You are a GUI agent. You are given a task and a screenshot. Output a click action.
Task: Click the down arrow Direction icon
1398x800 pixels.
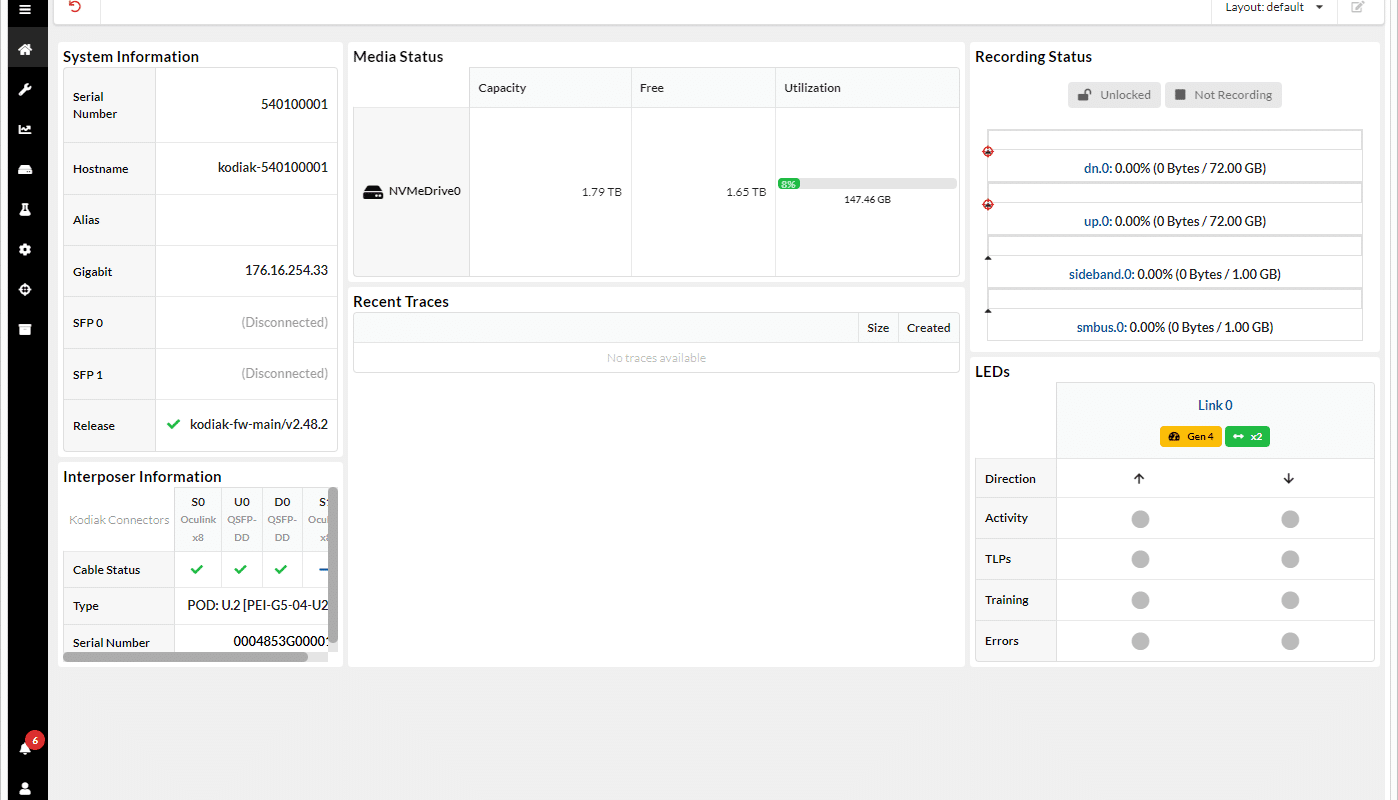click(1289, 479)
